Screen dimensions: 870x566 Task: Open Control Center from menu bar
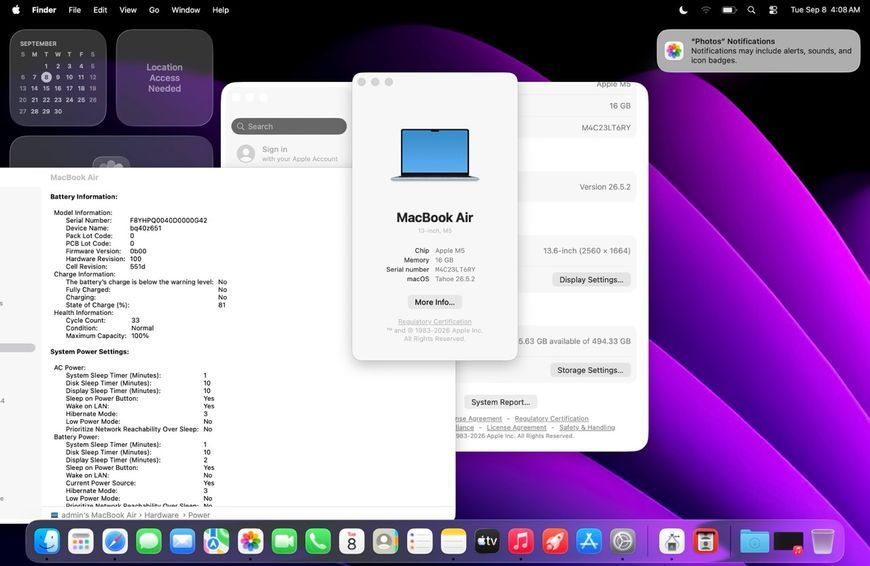click(x=773, y=10)
